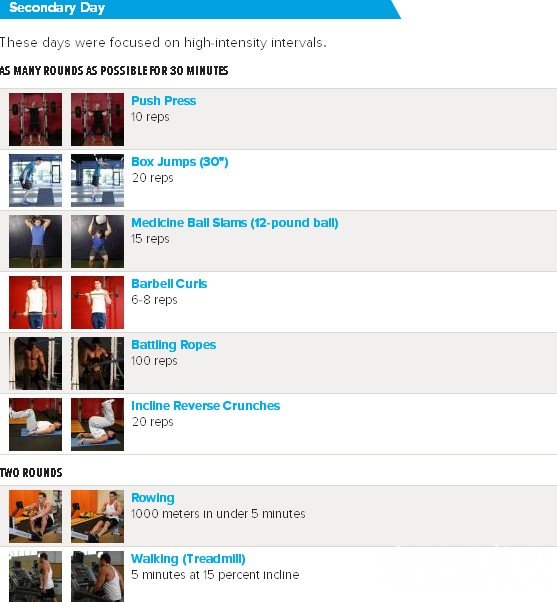This screenshot has height=602, width=557.
Task: Open the Rowing exercise link
Action: tap(153, 498)
